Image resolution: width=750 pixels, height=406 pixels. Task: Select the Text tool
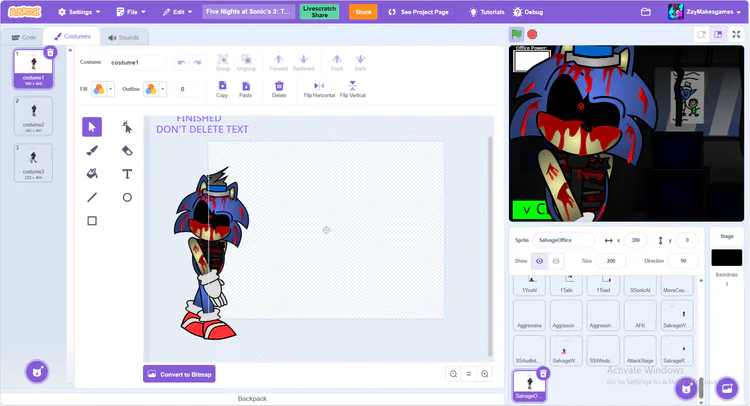127,174
